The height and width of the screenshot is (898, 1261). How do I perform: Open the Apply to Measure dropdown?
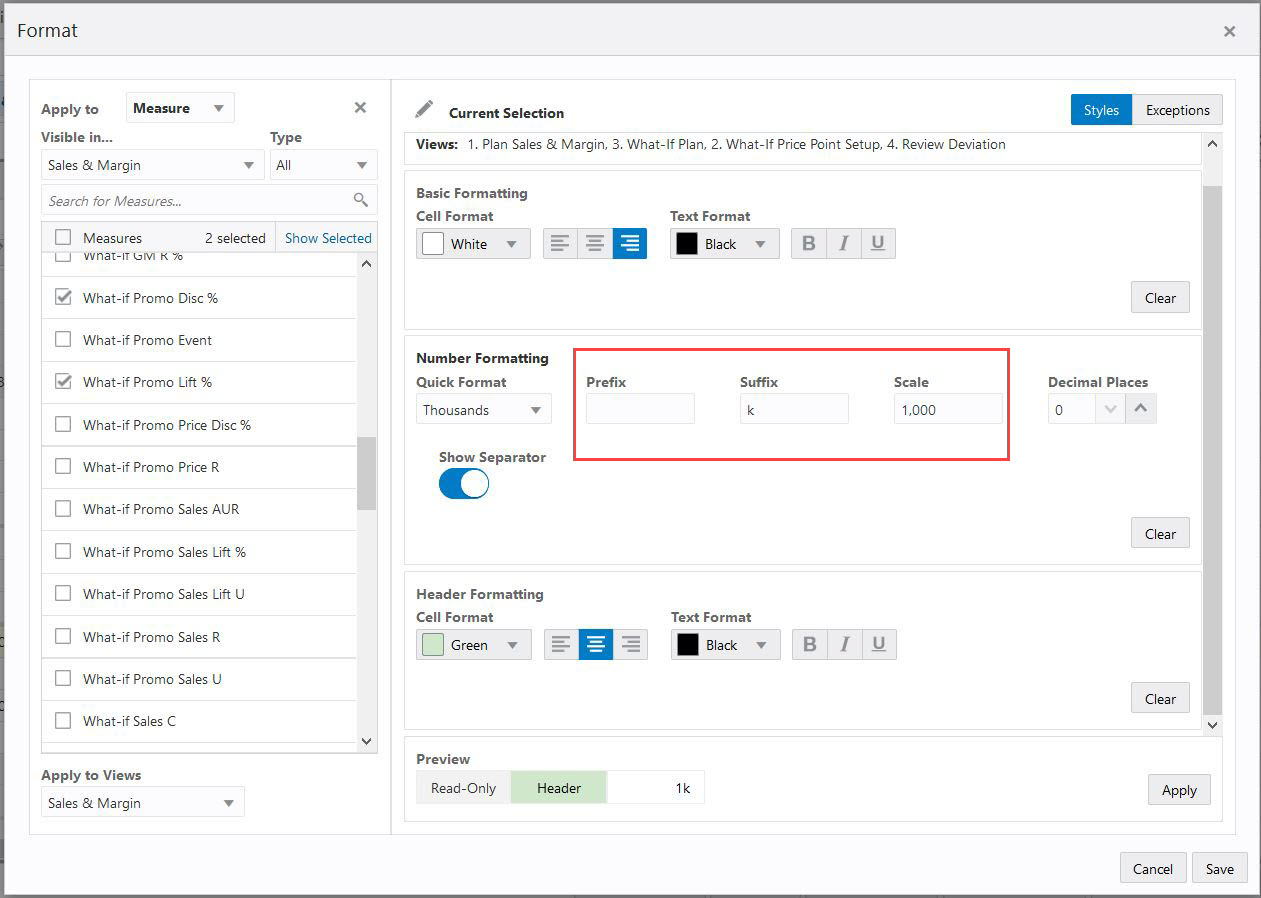[x=180, y=108]
